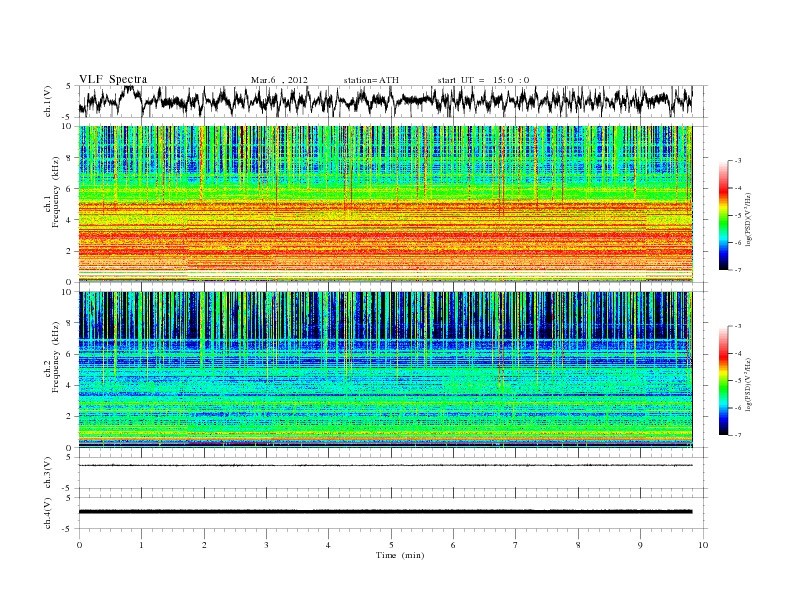Image resolution: width=792 pixels, height=612 pixels.
Task: Click time axis tick label "5"
Action: pos(391,545)
